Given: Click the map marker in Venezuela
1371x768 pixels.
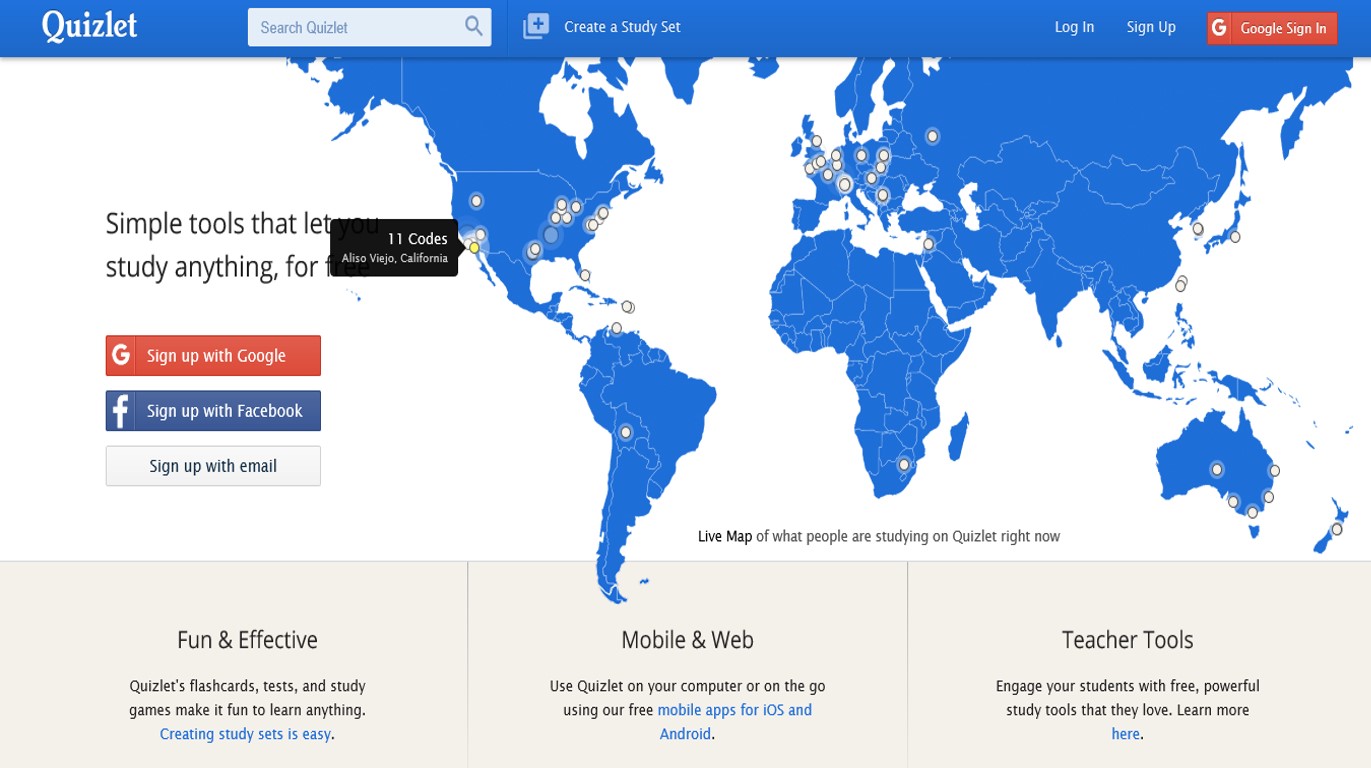Looking at the screenshot, I should (616, 328).
